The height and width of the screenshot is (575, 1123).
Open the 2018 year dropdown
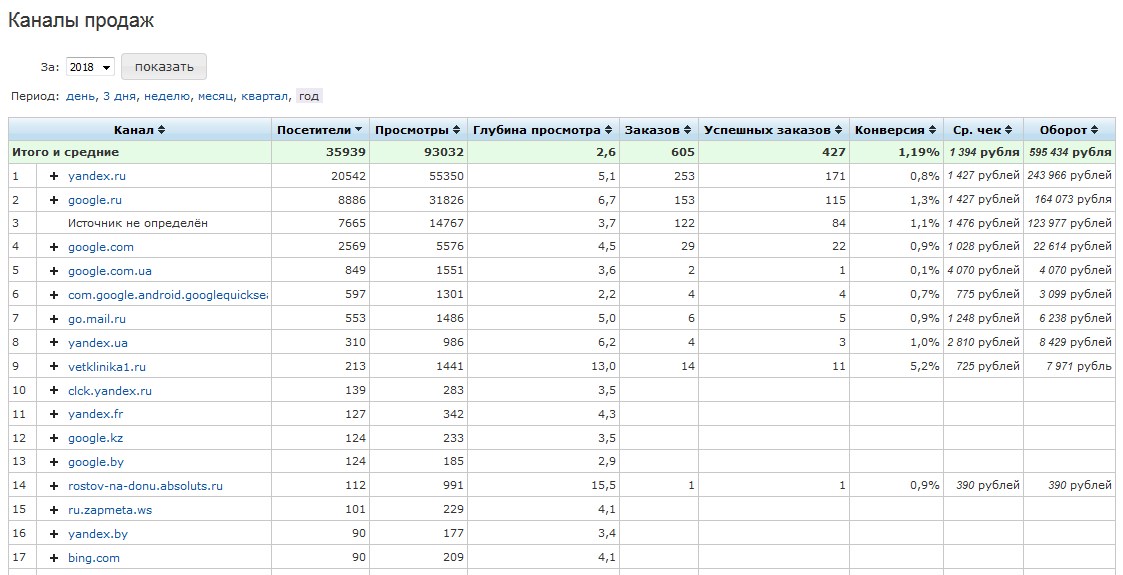click(x=90, y=67)
